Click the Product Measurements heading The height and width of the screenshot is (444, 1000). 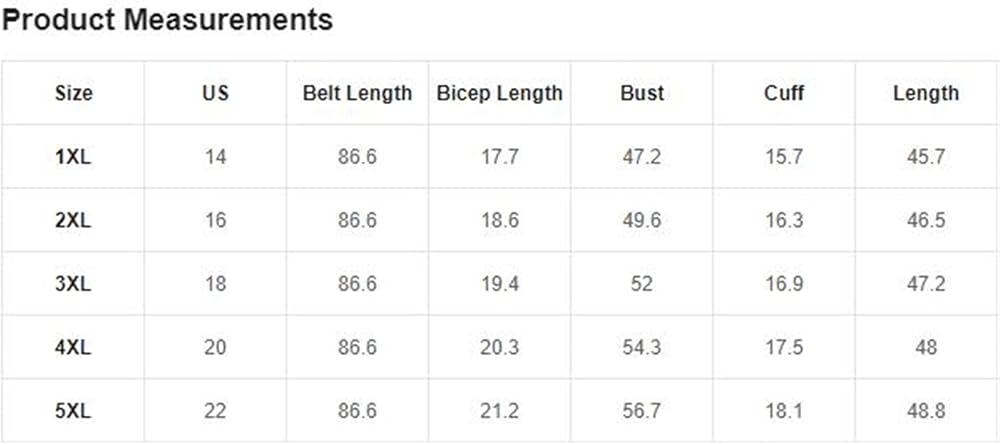167,20
